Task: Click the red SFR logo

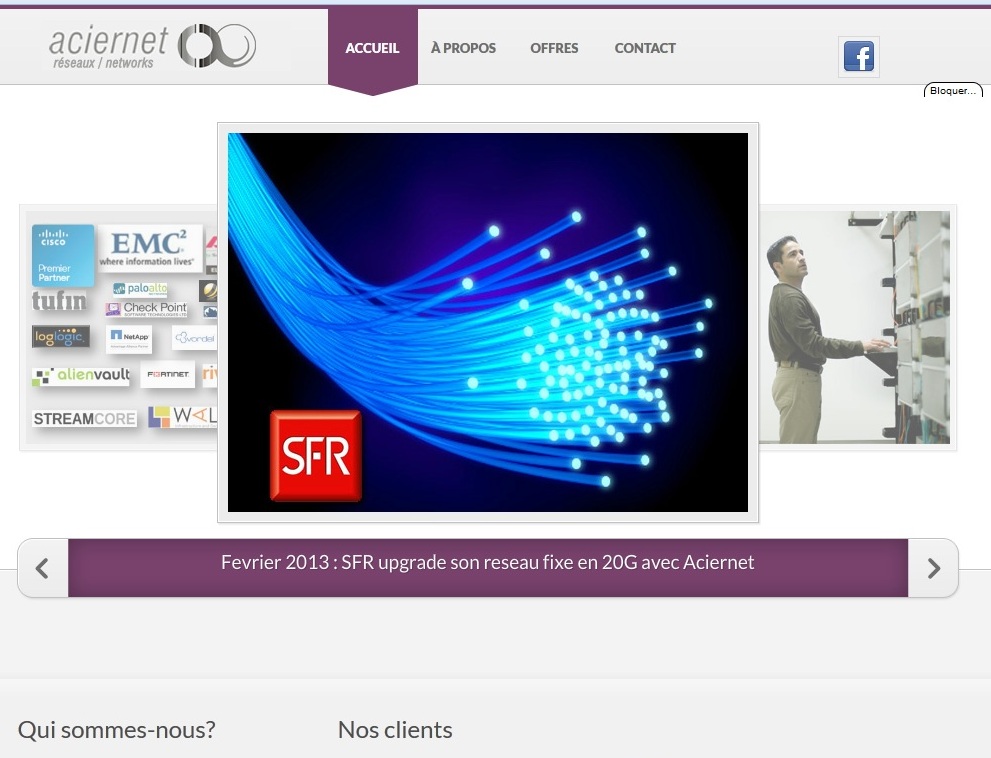Action: 315,456
